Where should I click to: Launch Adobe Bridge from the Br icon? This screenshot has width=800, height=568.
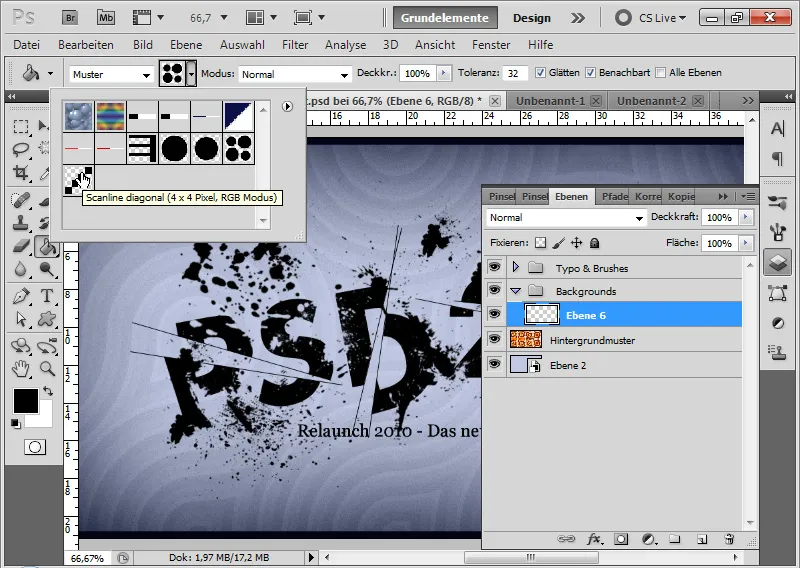tap(70, 18)
